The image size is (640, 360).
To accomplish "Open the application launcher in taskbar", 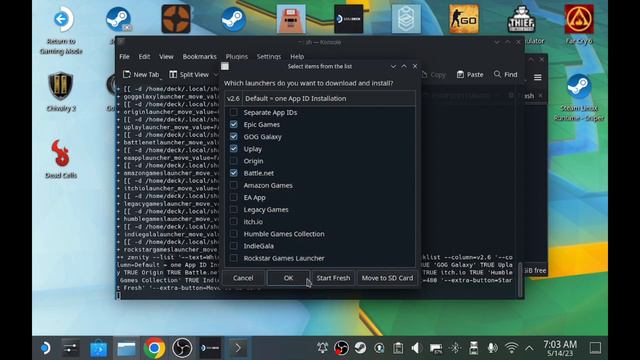I will tap(45, 348).
